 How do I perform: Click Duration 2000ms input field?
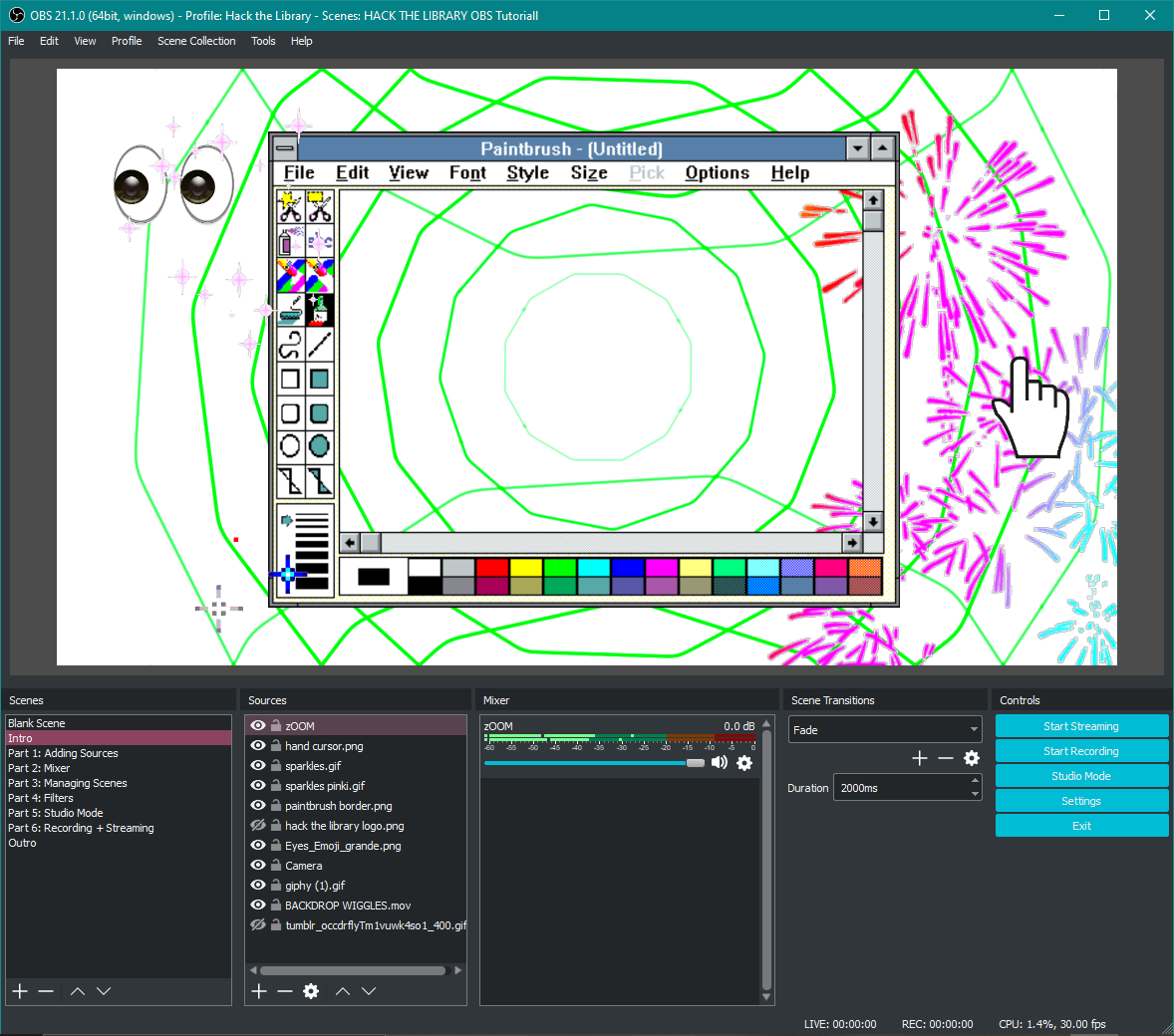point(901,788)
